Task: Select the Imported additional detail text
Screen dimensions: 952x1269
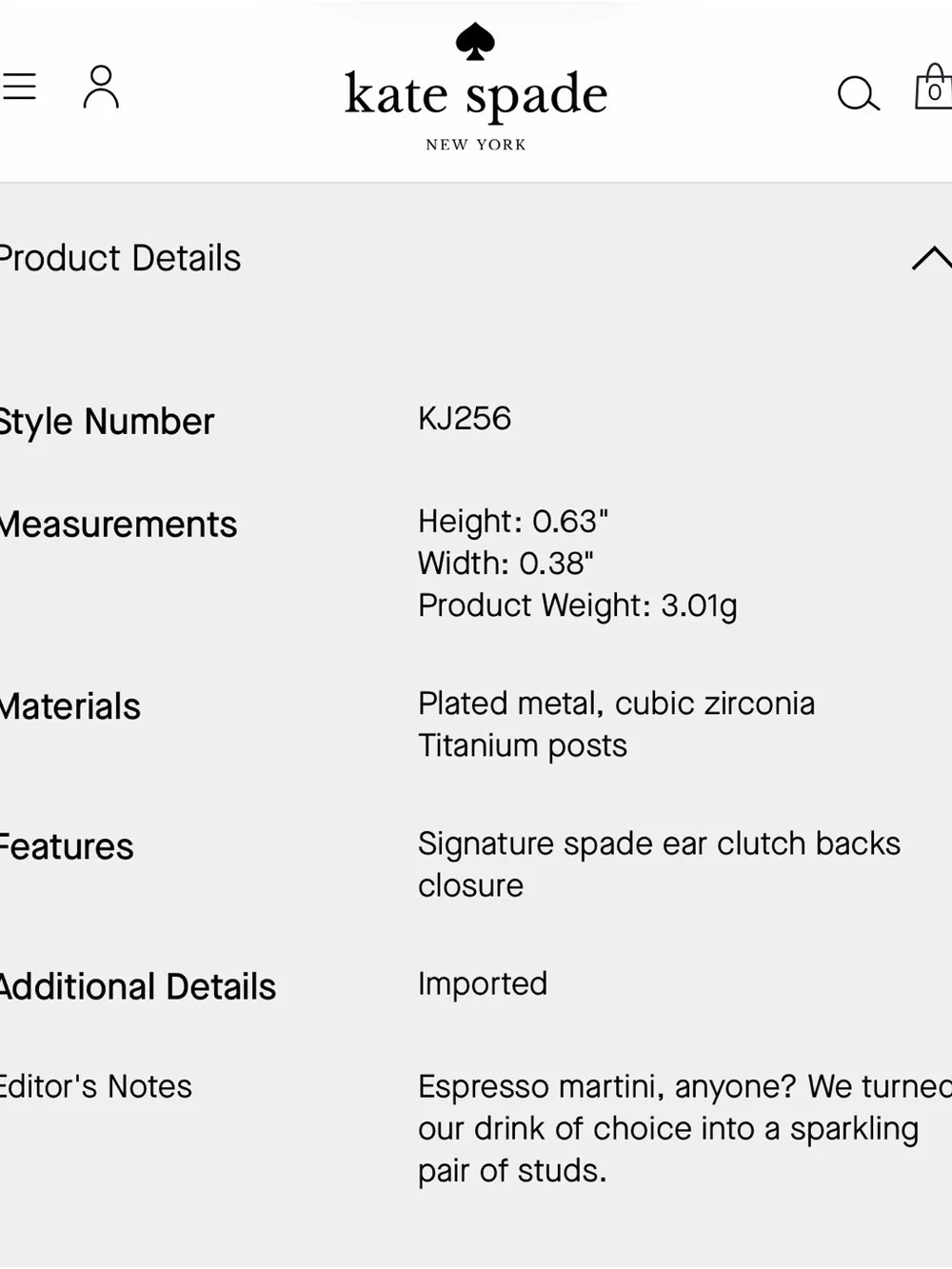Action: coord(483,984)
